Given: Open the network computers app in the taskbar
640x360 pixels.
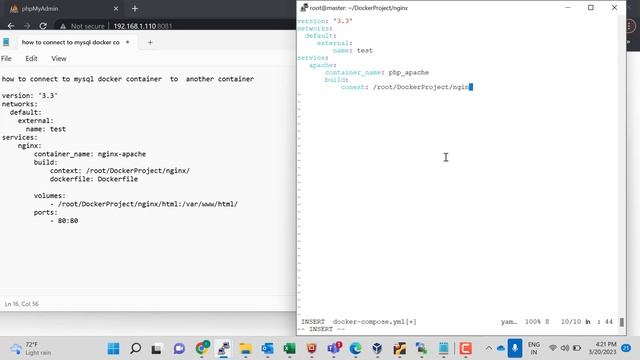Looking at the screenshot, I should (x=421, y=349).
